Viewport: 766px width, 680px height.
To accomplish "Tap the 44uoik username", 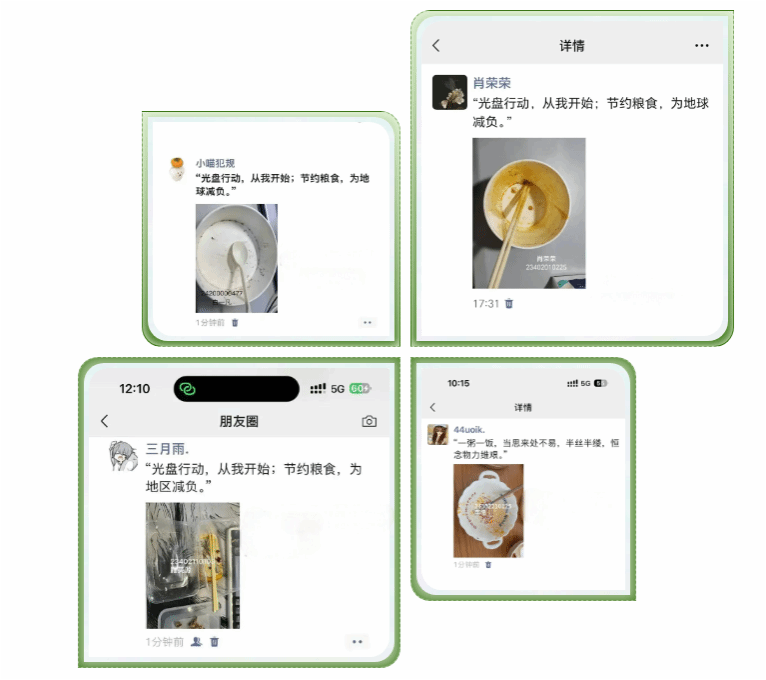I will (469, 429).
